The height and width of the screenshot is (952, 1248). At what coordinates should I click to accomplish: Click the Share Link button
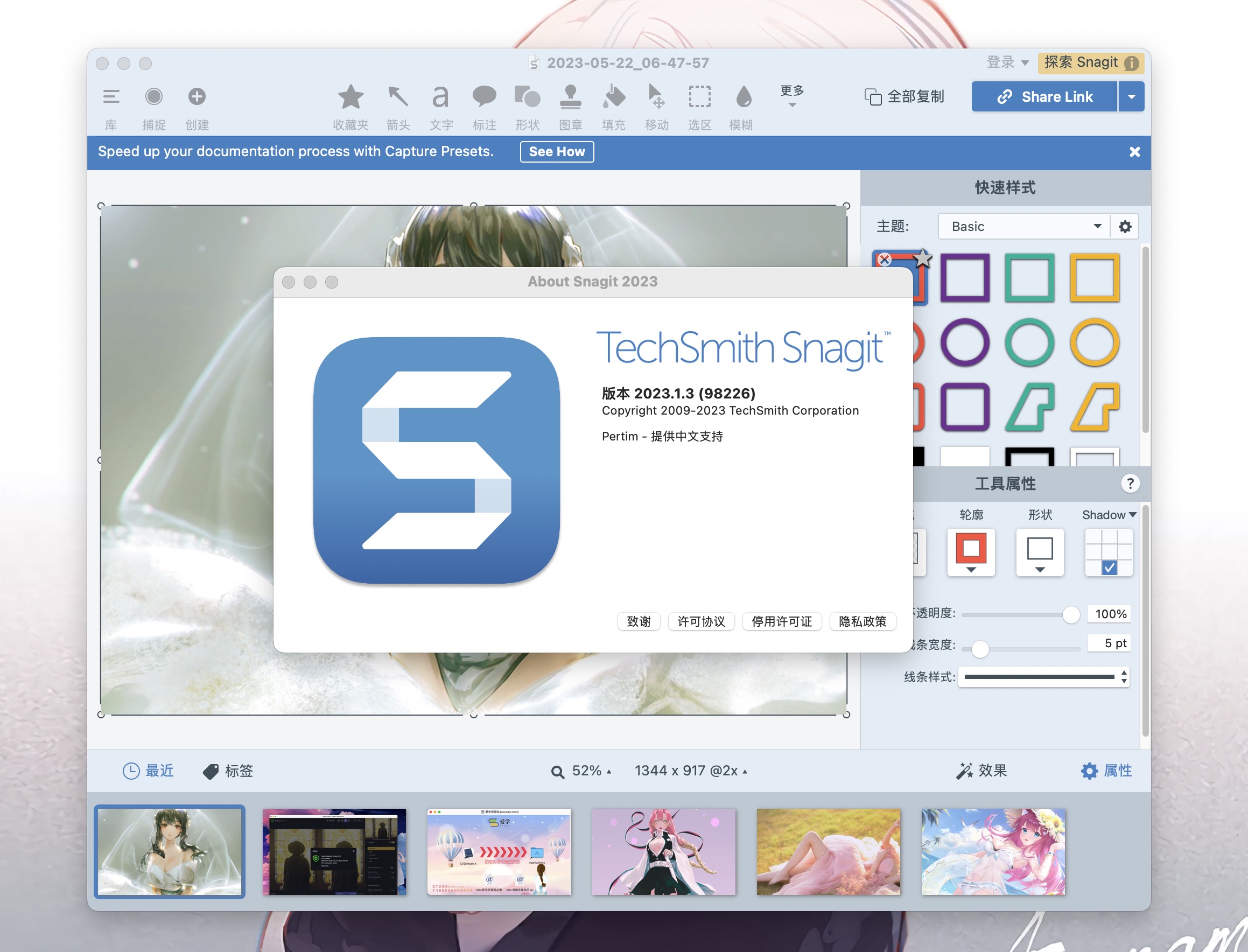tap(1044, 97)
